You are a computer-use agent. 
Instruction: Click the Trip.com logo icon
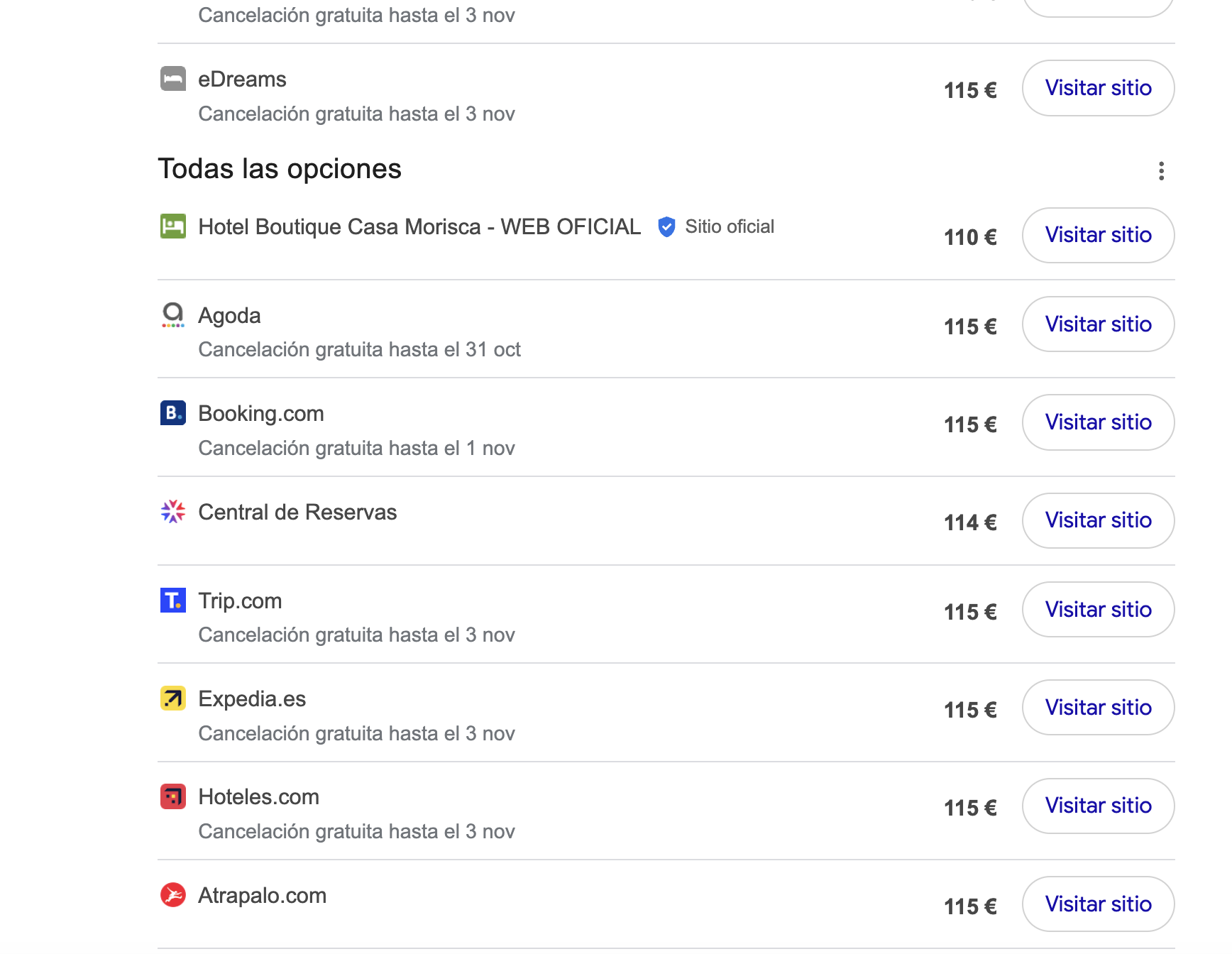173,601
